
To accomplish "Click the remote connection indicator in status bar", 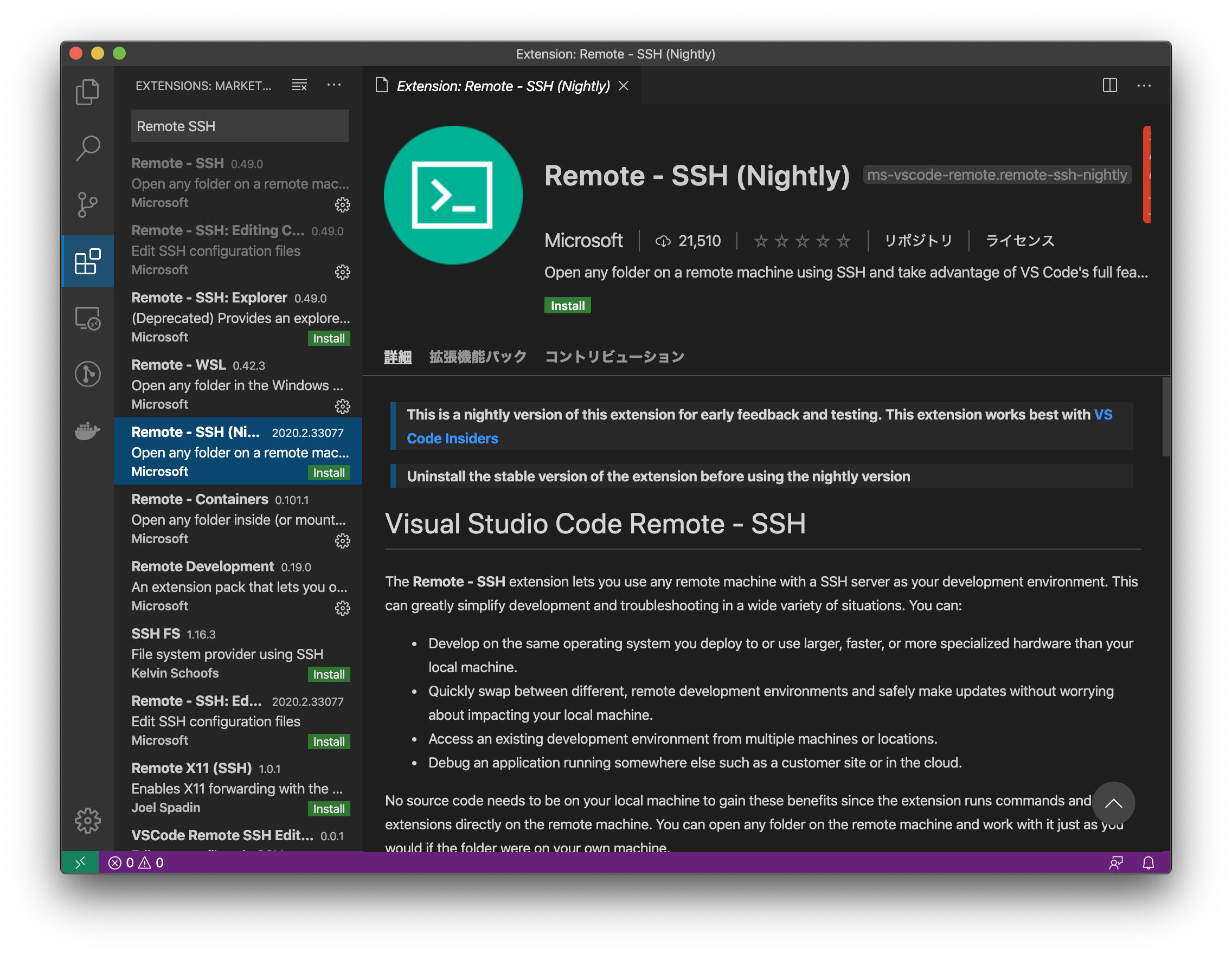I will coord(80,862).
